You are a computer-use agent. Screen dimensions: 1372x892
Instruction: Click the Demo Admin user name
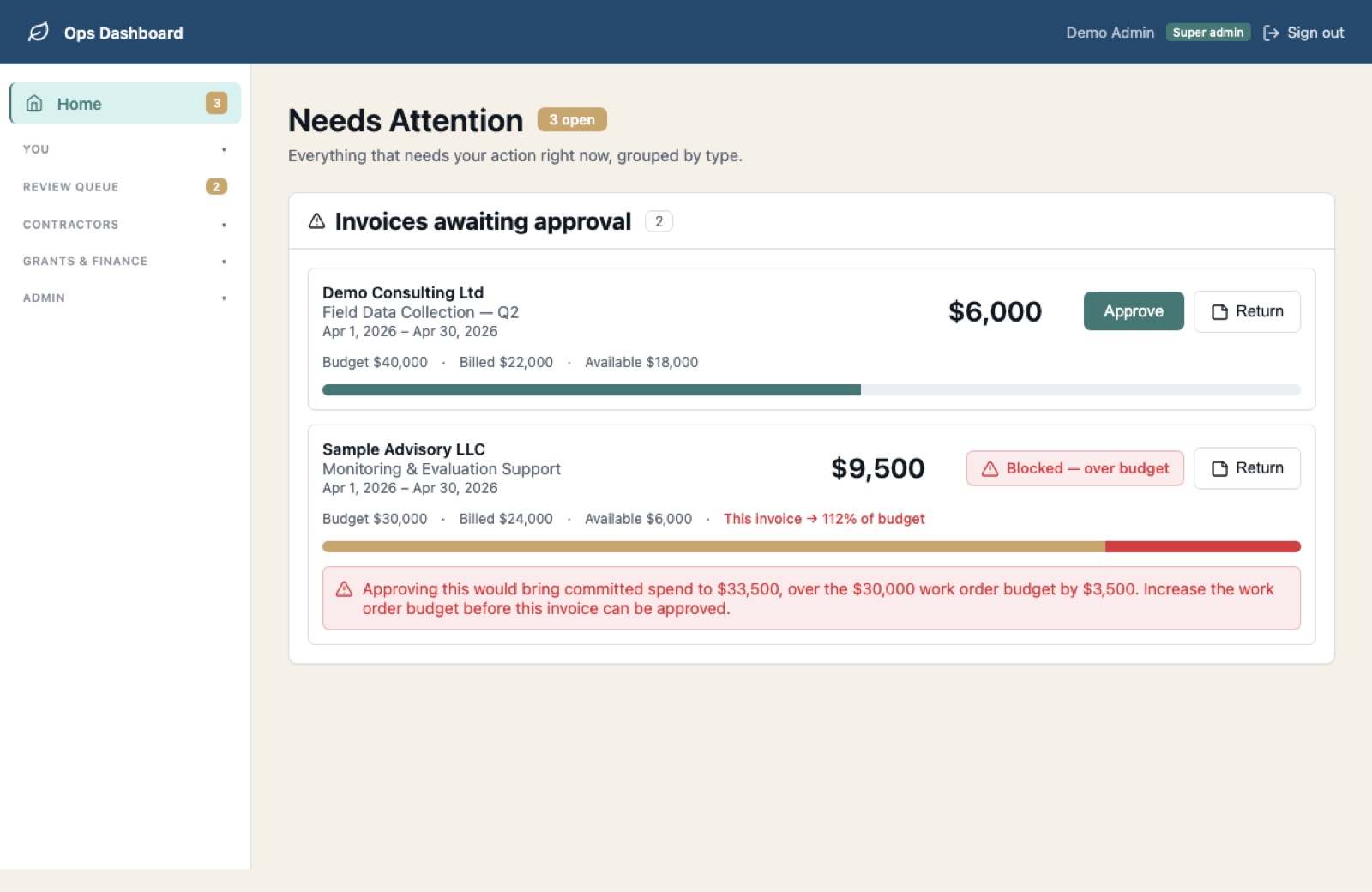coord(1110,33)
